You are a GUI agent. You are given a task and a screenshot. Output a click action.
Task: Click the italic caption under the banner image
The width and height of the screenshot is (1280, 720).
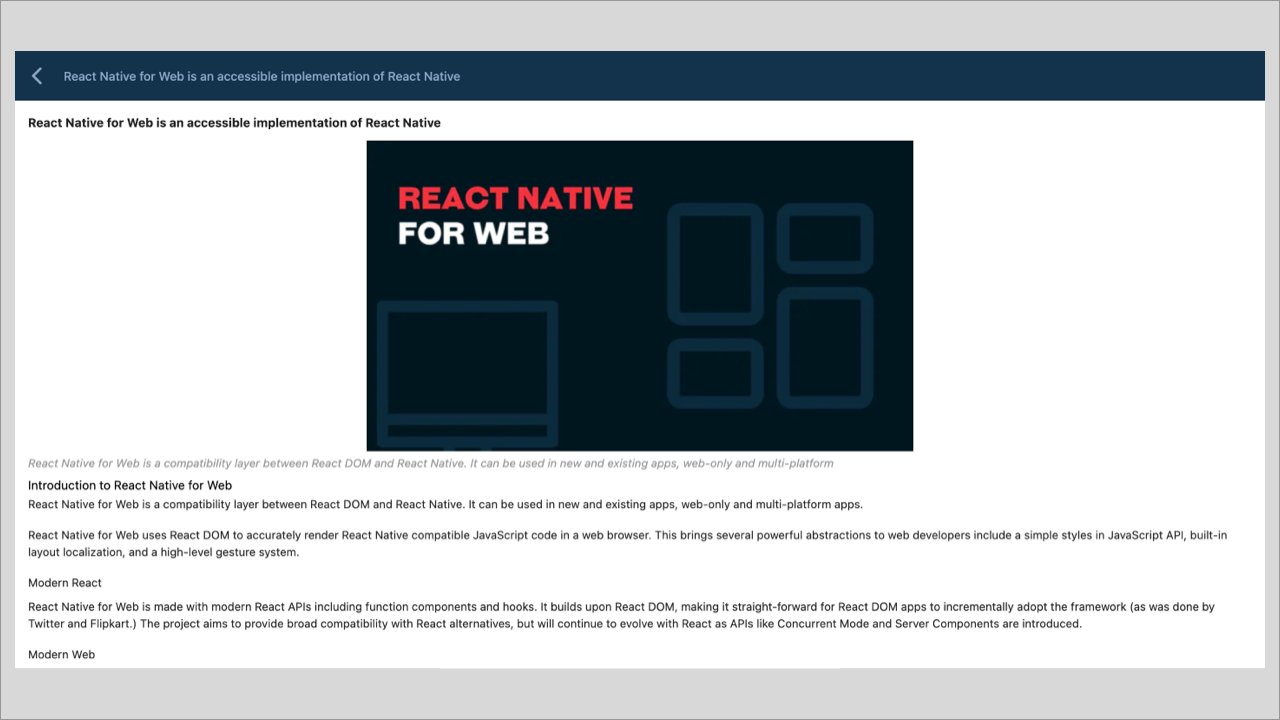point(431,464)
